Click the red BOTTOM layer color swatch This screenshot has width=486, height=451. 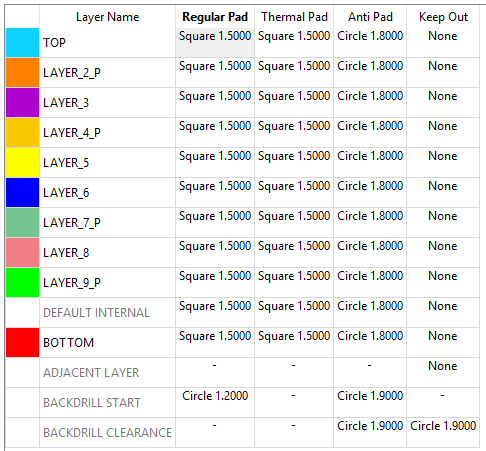pyautogui.click(x=22, y=342)
